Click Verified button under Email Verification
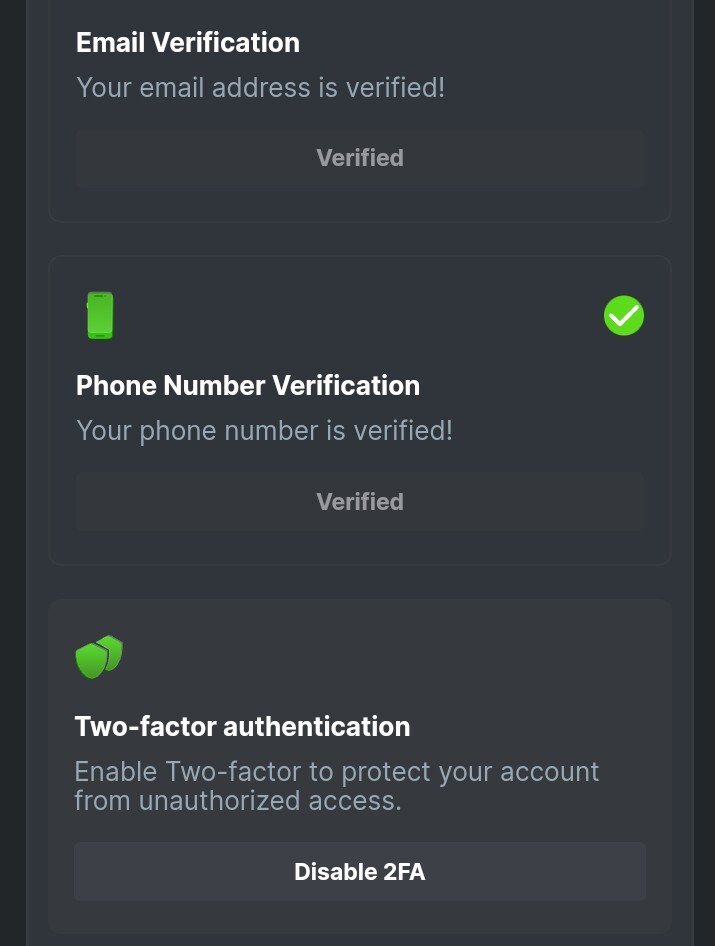Screen dimensions: 715x946 [360, 158]
